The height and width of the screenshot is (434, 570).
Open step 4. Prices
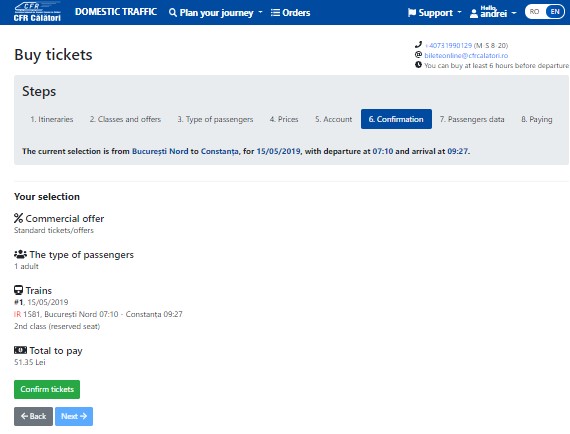click(x=284, y=119)
